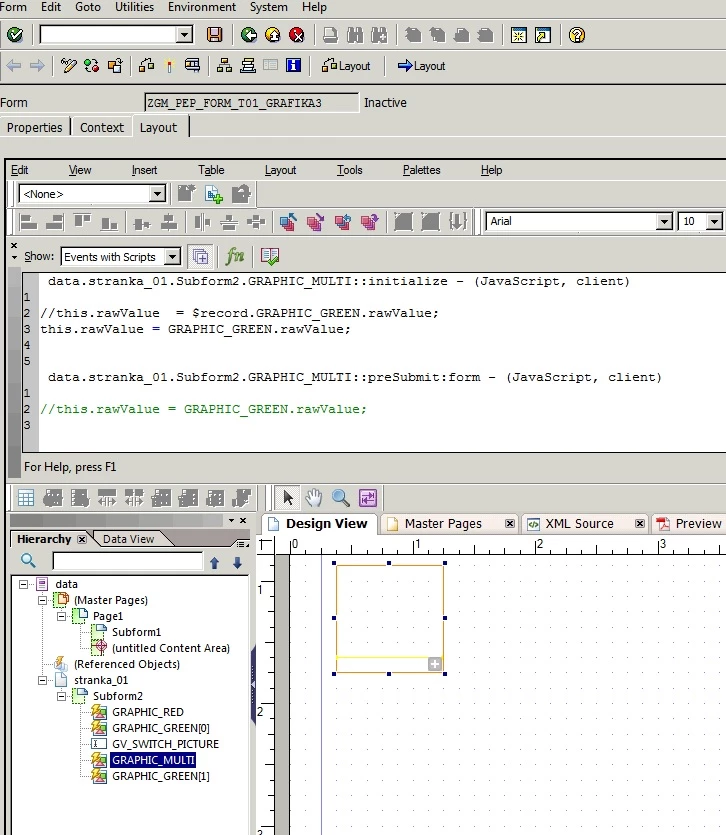Select Subform1 in the hierarchy
The image size is (726, 835).
click(136, 632)
